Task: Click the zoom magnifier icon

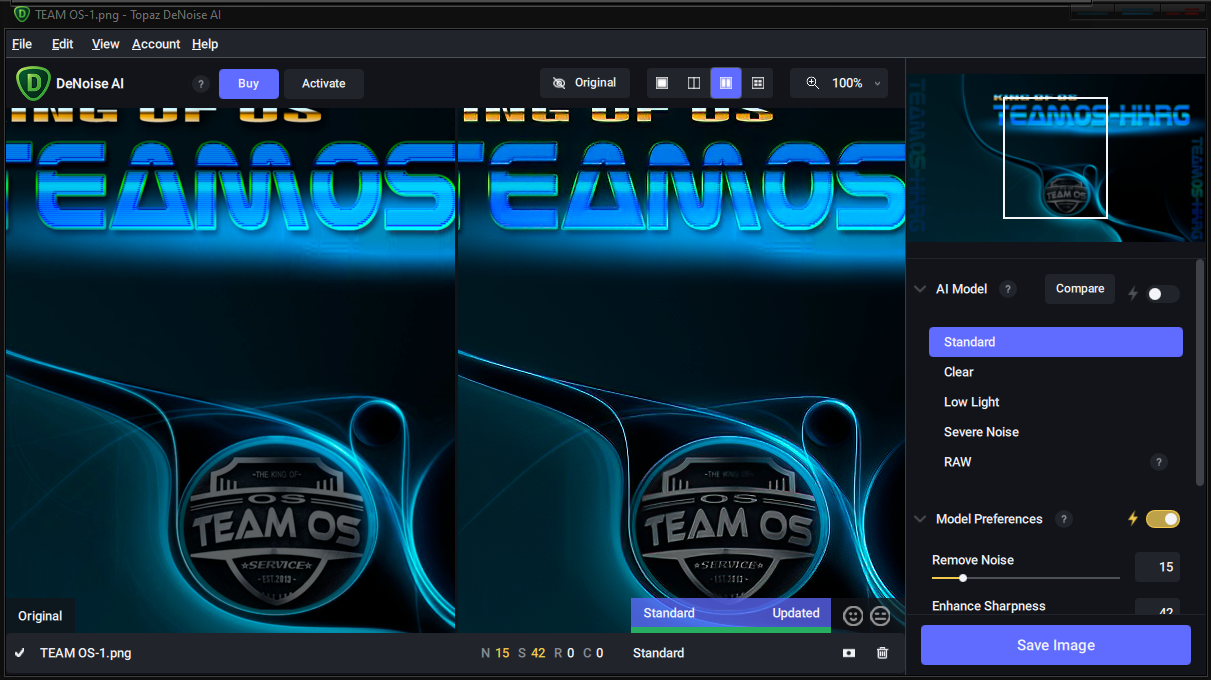Action: [812, 83]
